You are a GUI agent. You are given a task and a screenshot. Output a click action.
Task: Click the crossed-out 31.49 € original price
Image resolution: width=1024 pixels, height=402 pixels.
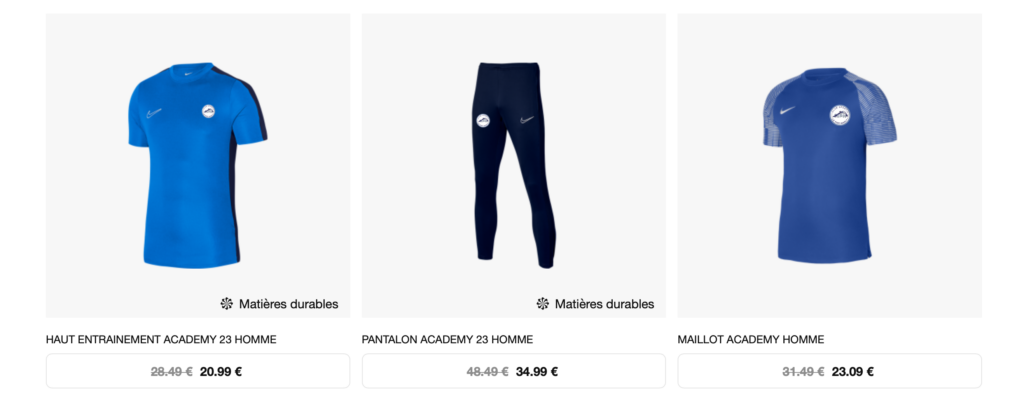click(803, 372)
